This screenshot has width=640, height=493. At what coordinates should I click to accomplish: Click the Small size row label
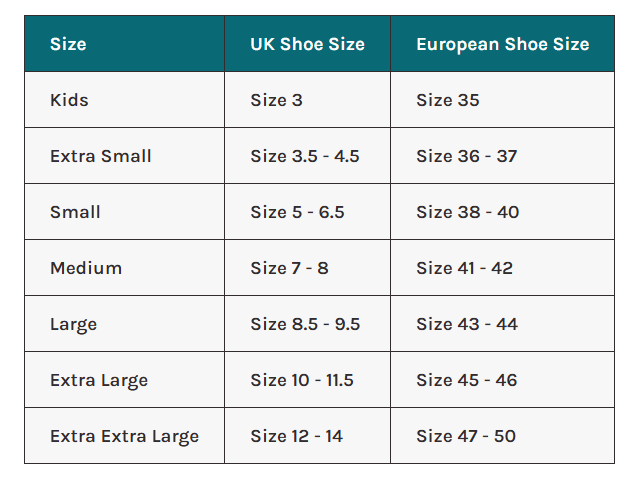click(x=75, y=212)
